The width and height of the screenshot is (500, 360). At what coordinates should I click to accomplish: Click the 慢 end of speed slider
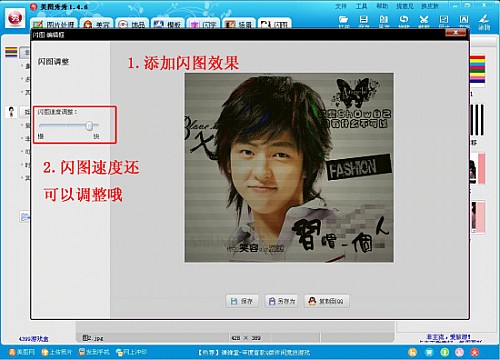(41, 136)
